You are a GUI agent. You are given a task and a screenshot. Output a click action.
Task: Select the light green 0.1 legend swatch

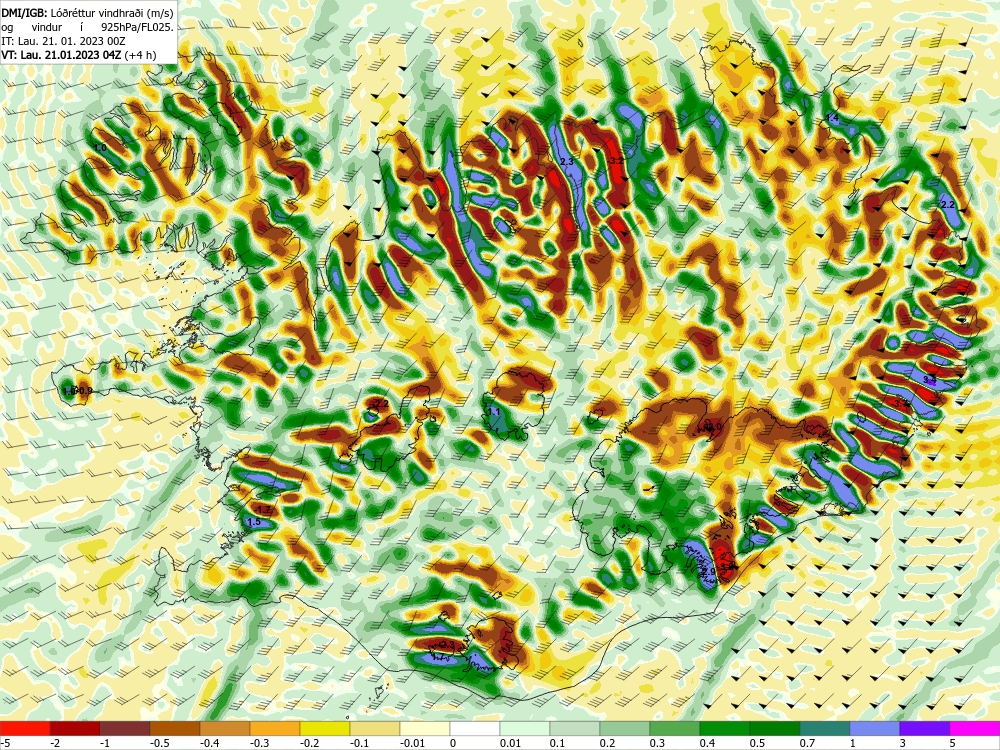[575, 728]
